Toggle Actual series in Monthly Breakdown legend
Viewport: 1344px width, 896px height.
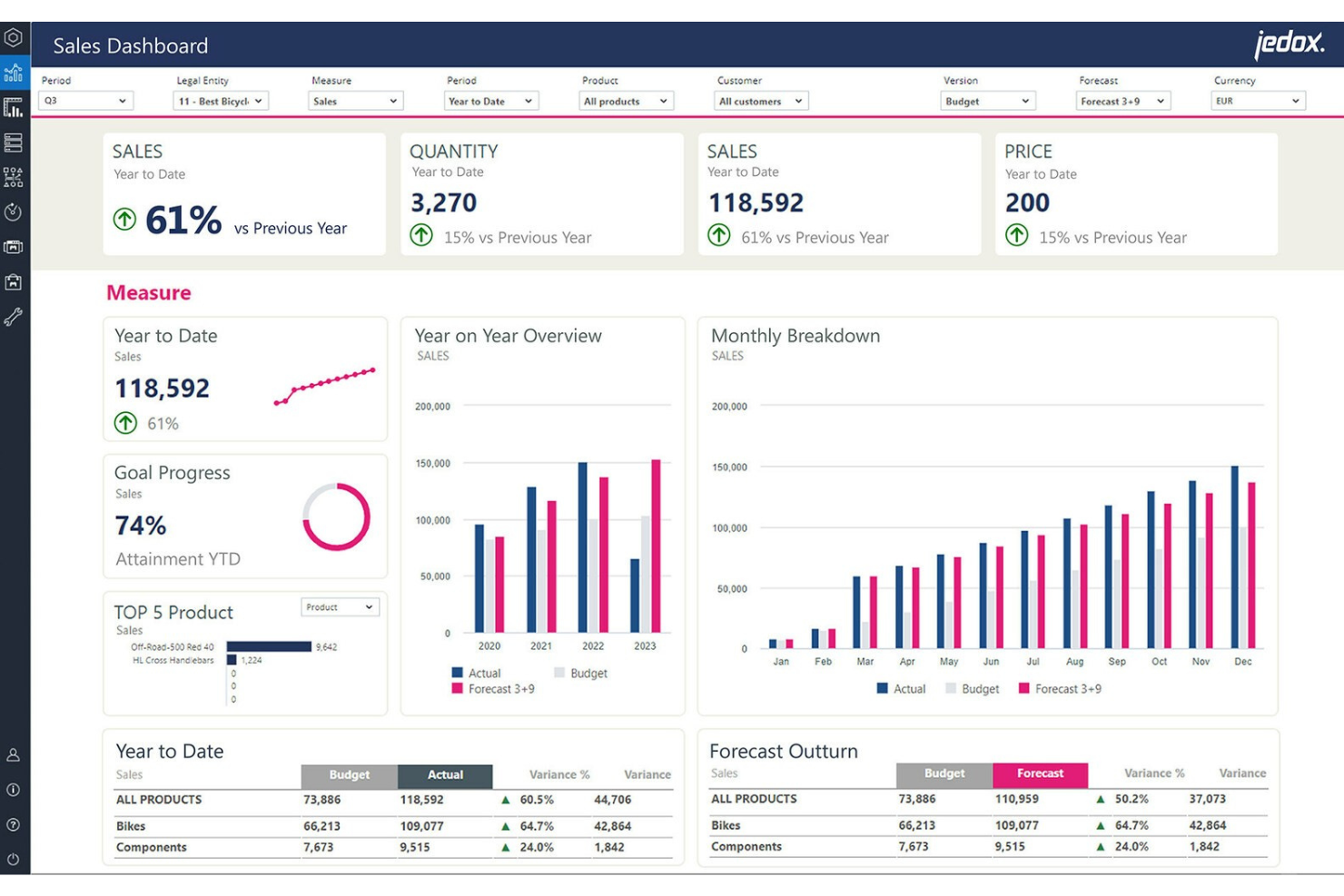tap(901, 689)
